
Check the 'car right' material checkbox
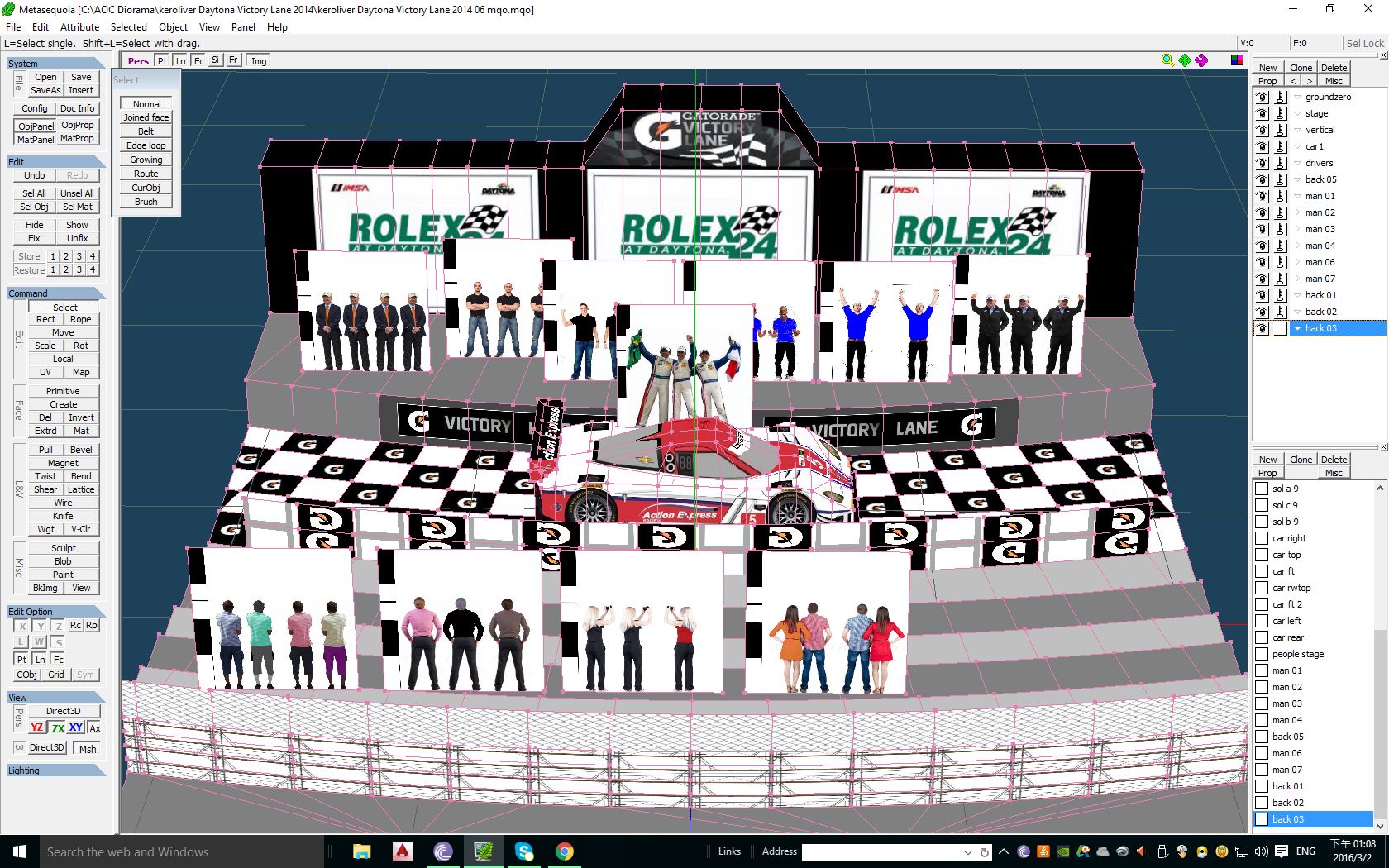1262,538
